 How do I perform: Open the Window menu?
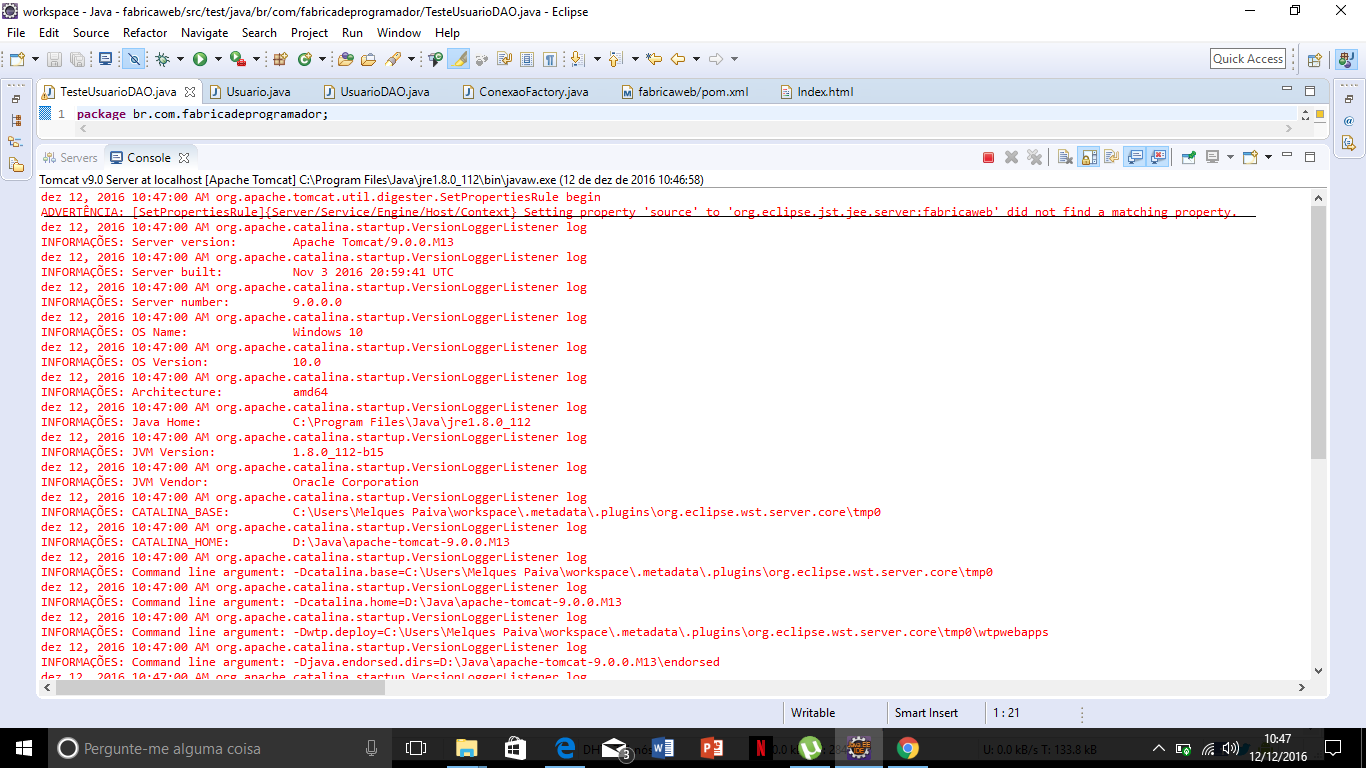pos(399,33)
